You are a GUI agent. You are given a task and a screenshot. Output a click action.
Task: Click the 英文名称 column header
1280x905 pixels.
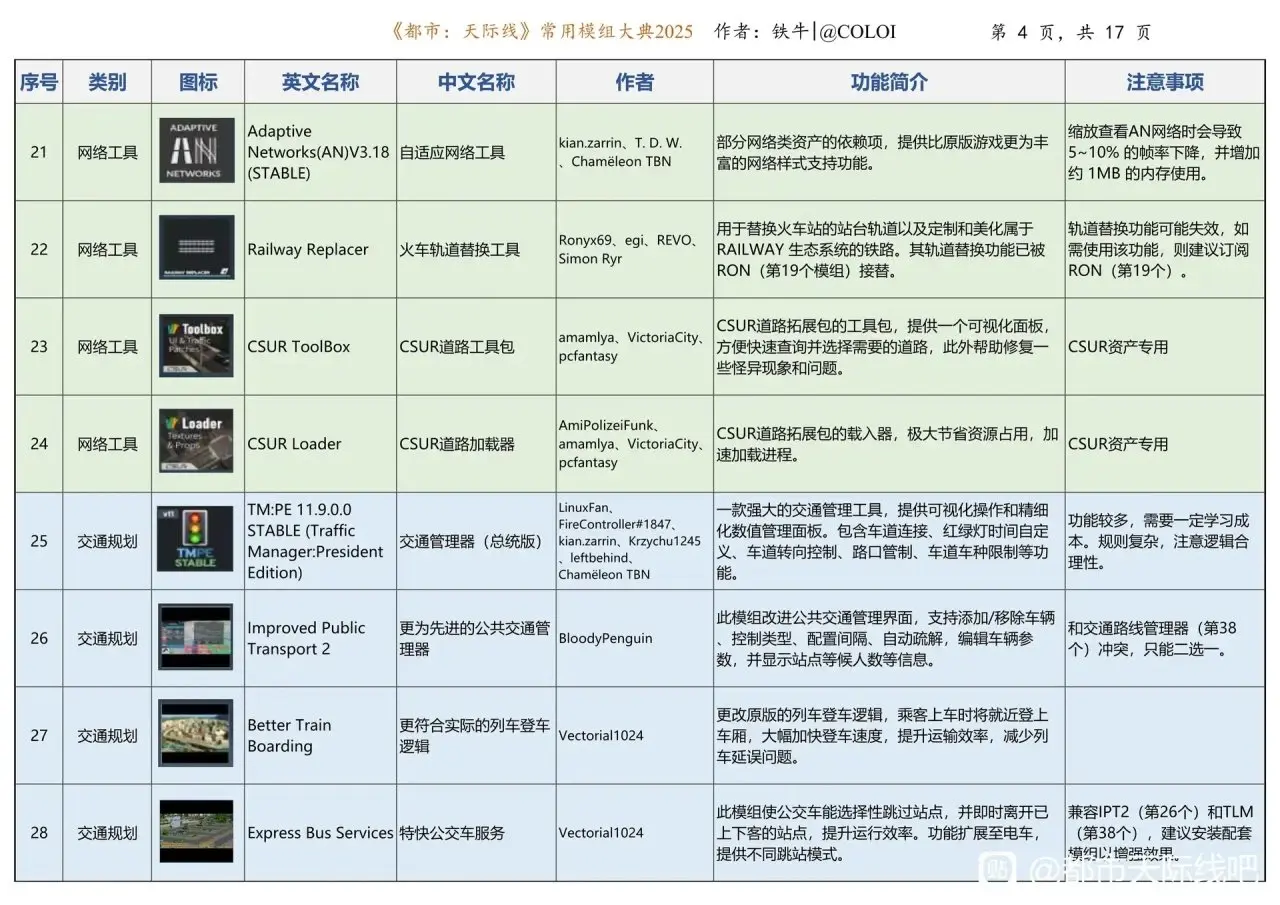(x=320, y=82)
